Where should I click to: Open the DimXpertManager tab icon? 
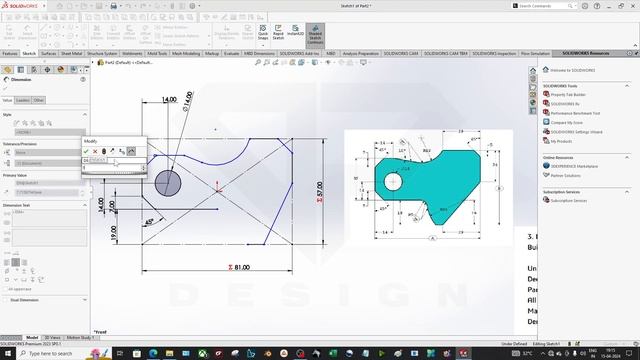point(47,70)
